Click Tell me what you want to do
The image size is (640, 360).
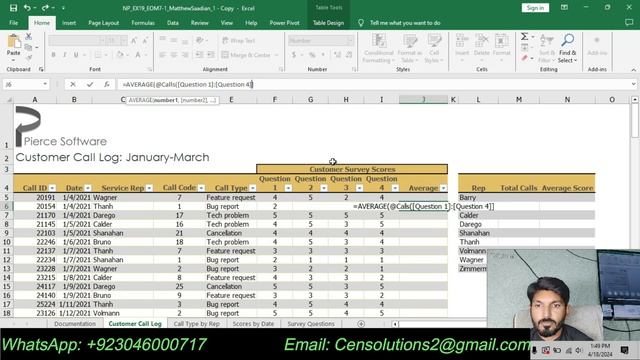coord(405,23)
